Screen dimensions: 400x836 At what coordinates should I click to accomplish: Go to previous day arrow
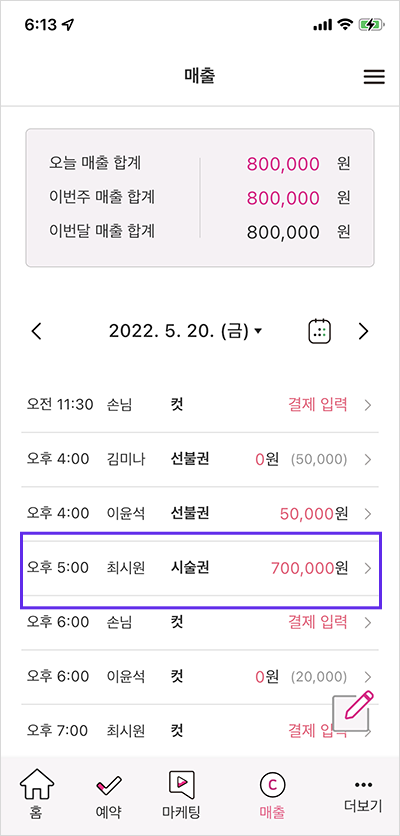(36, 332)
